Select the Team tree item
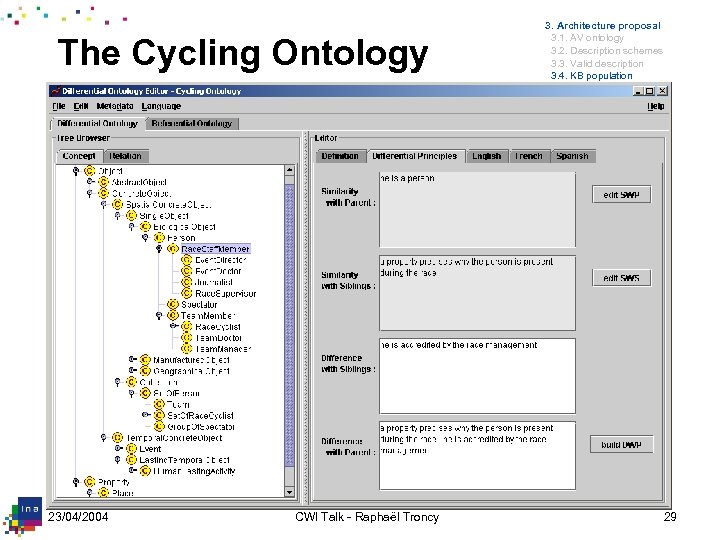This screenshot has width=720, height=540. click(178, 405)
